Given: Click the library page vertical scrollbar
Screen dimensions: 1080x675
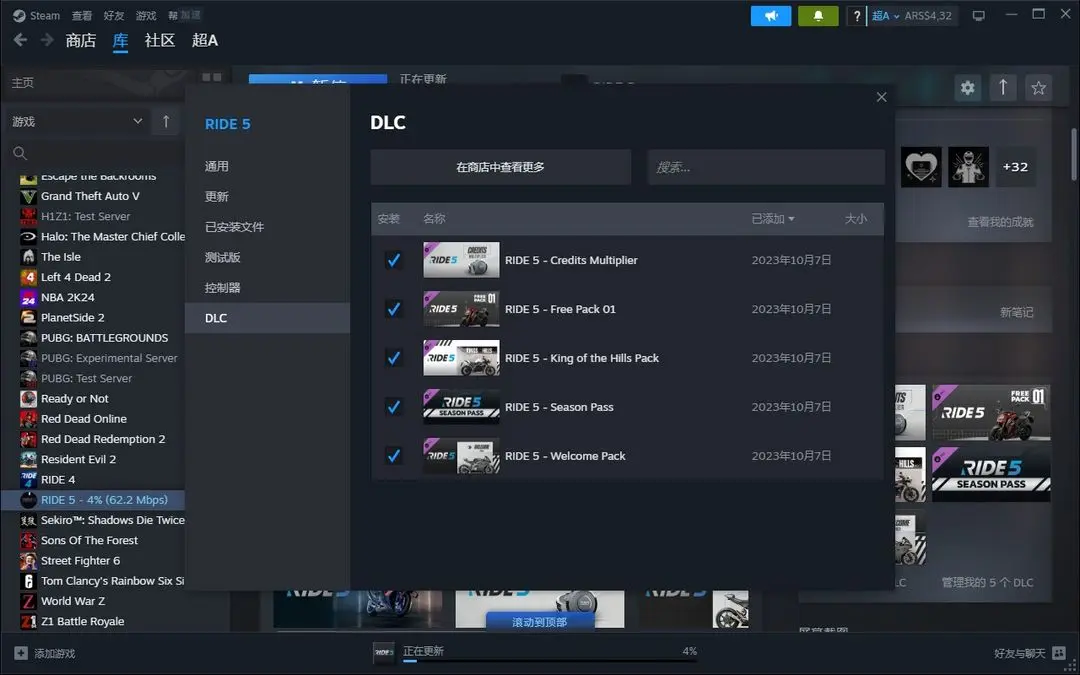Looking at the screenshot, I should pos(1072,155).
